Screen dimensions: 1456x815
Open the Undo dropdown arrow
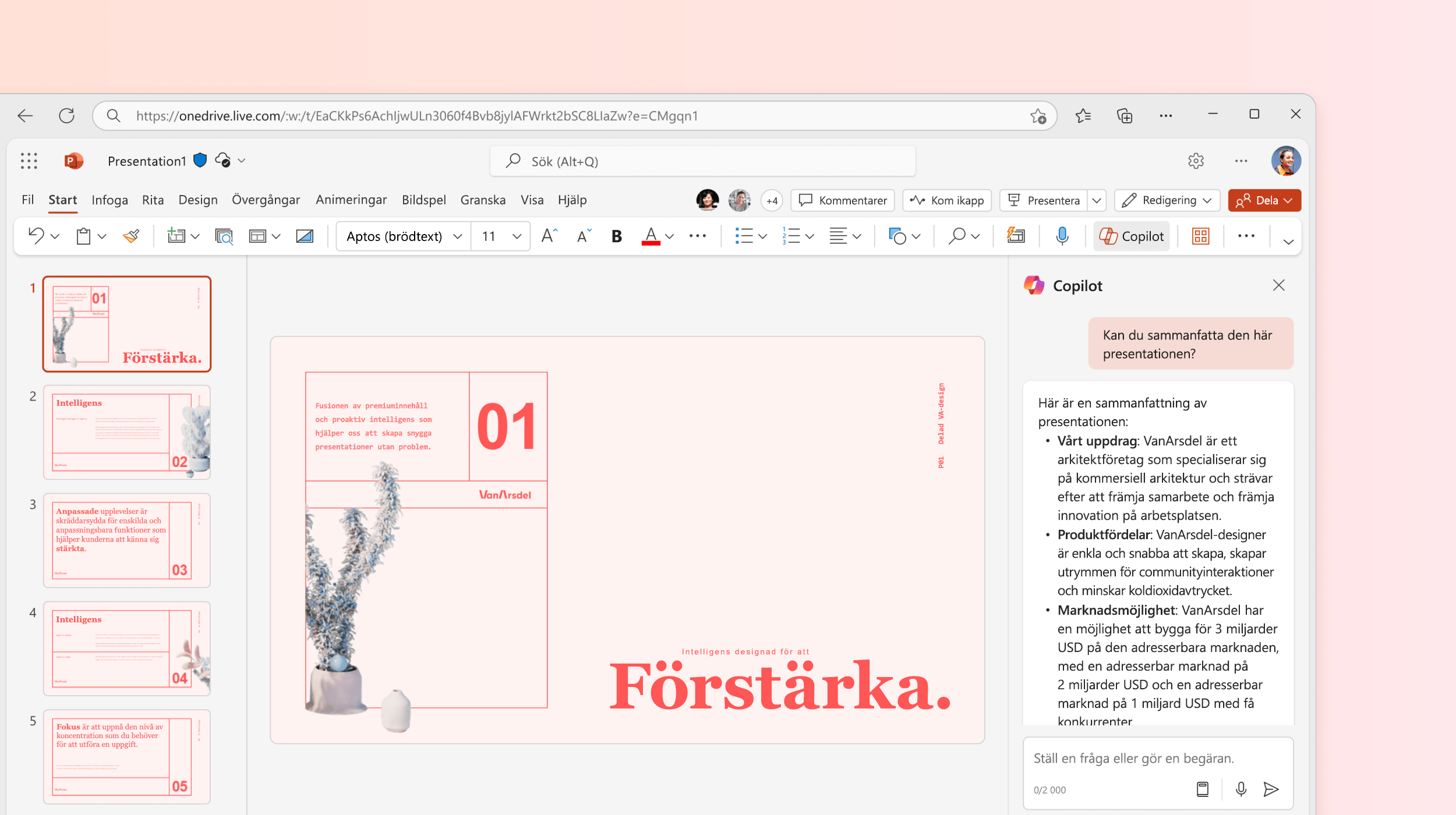pos(55,236)
